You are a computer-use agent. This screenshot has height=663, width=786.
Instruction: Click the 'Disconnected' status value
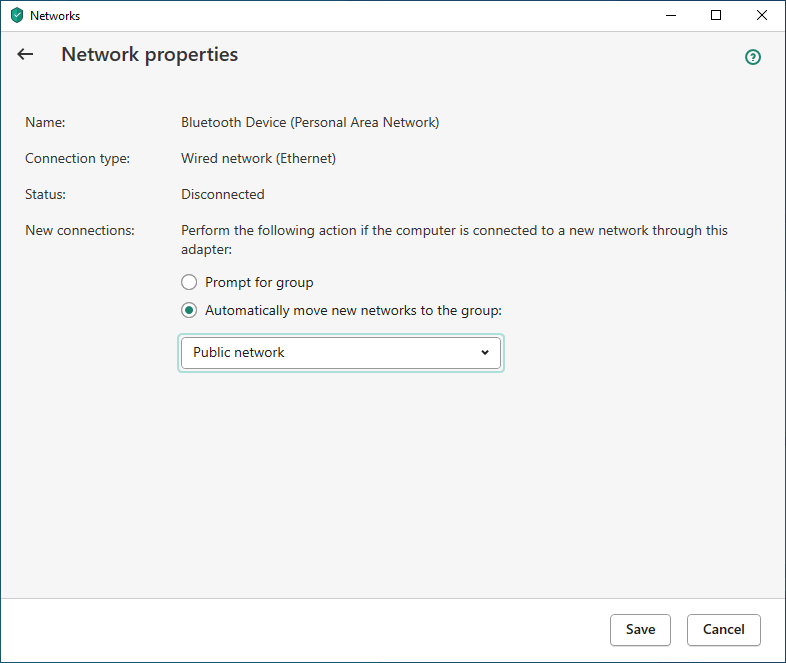coord(223,194)
